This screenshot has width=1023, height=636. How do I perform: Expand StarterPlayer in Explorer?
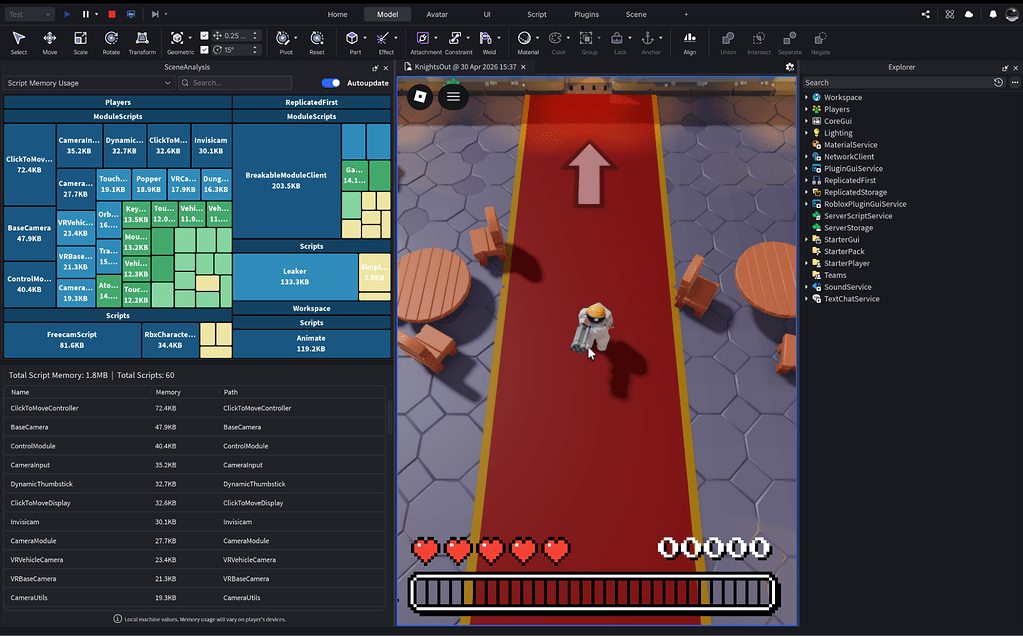806,264
